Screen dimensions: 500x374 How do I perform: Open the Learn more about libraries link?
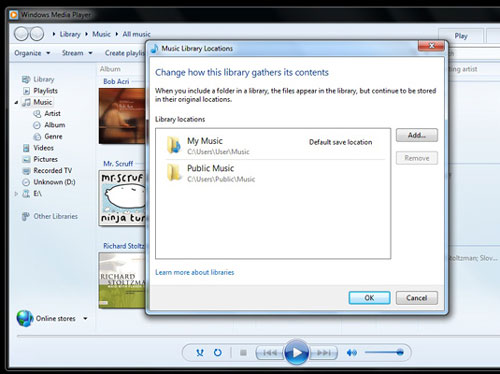(x=195, y=272)
